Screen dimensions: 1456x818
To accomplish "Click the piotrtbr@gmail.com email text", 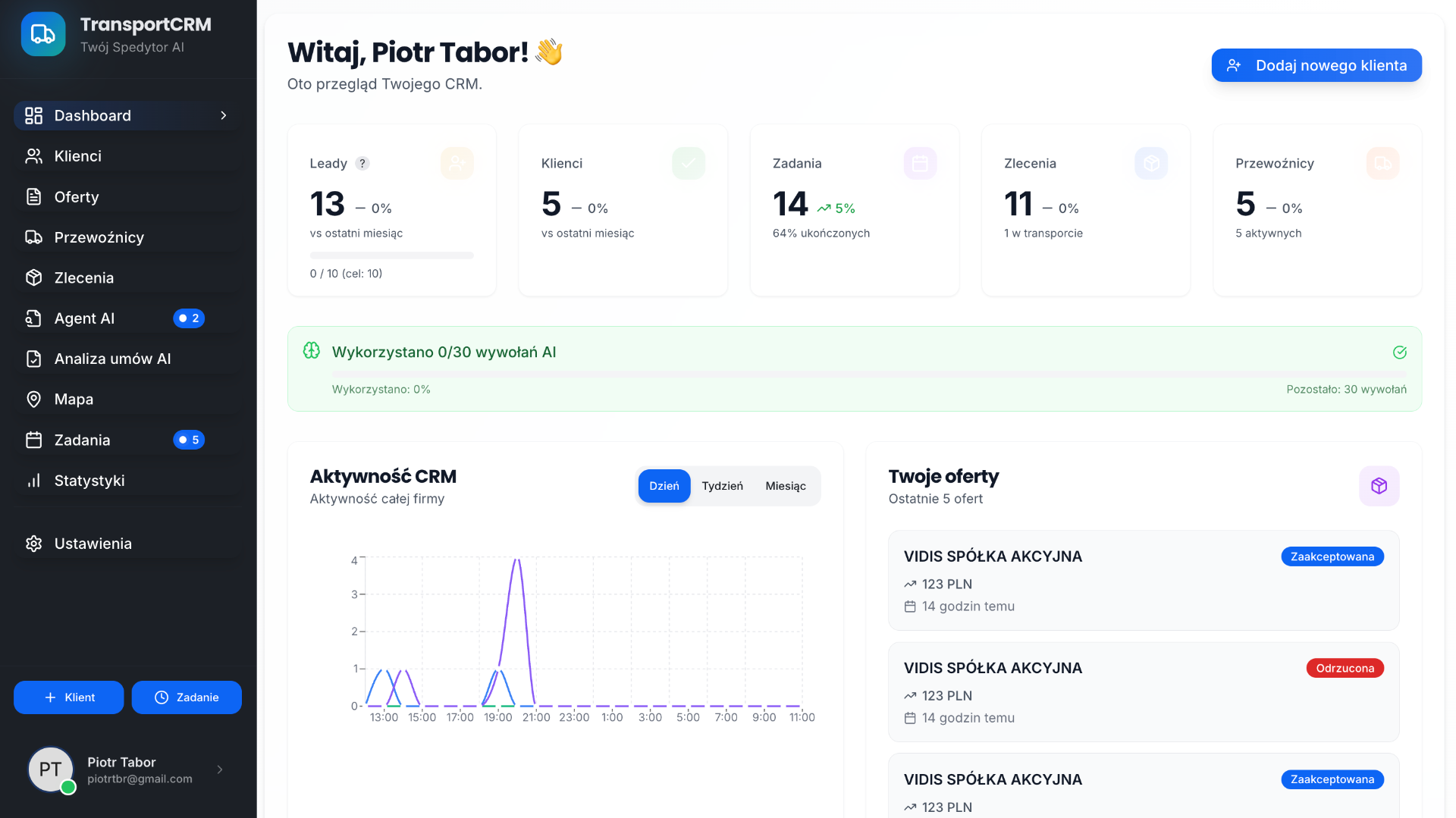I will click(x=140, y=779).
